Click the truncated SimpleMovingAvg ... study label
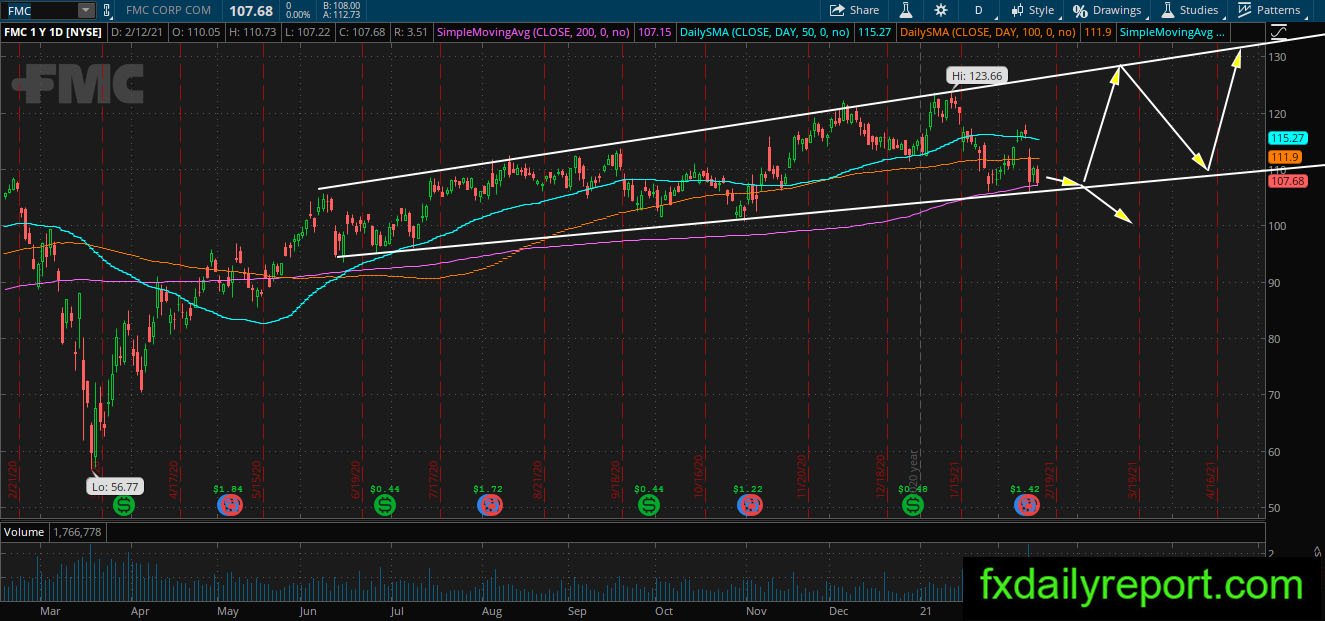The height and width of the screenshot is (621, 1325). click(1172, 32)
